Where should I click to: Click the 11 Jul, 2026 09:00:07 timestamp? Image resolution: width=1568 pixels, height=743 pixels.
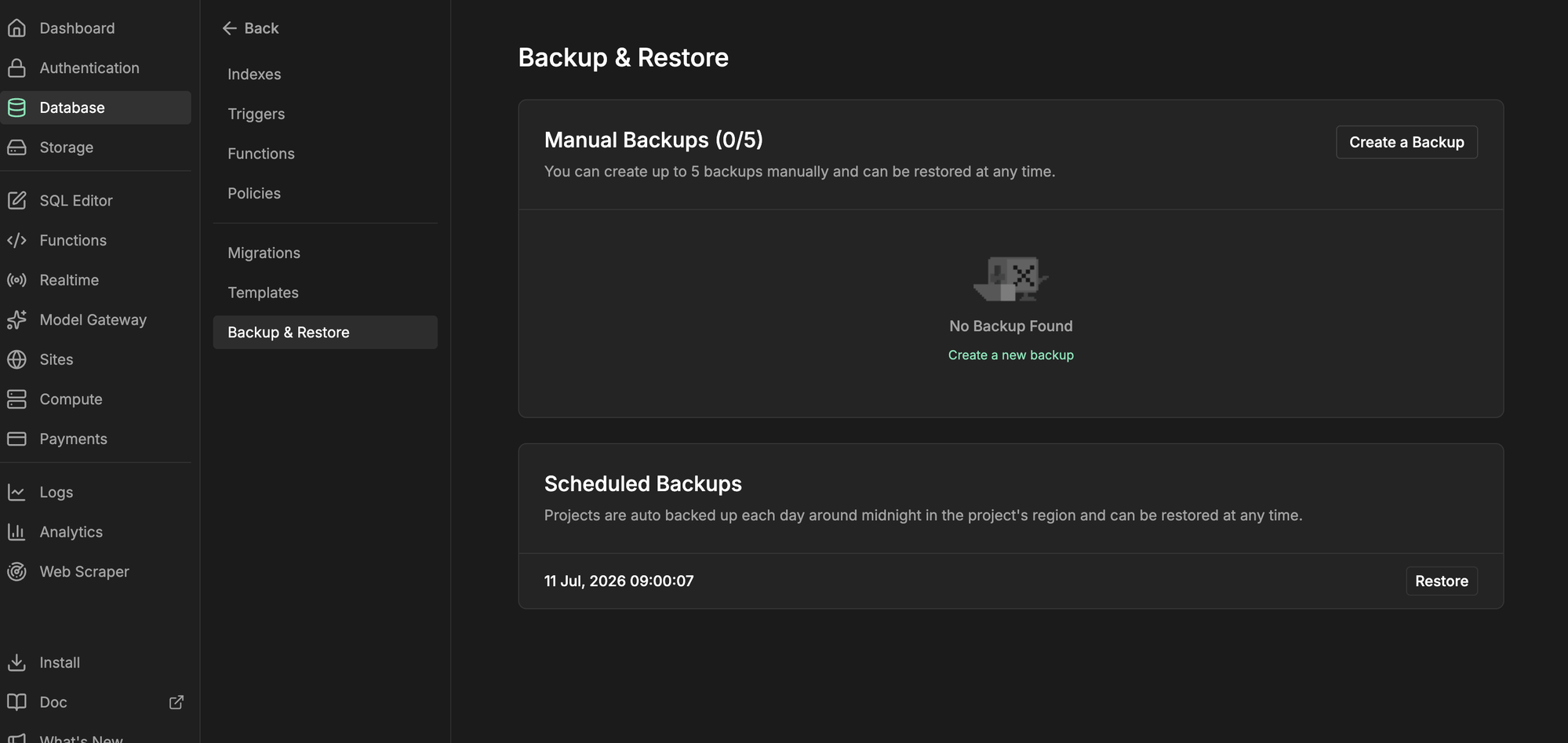point(619,581)
